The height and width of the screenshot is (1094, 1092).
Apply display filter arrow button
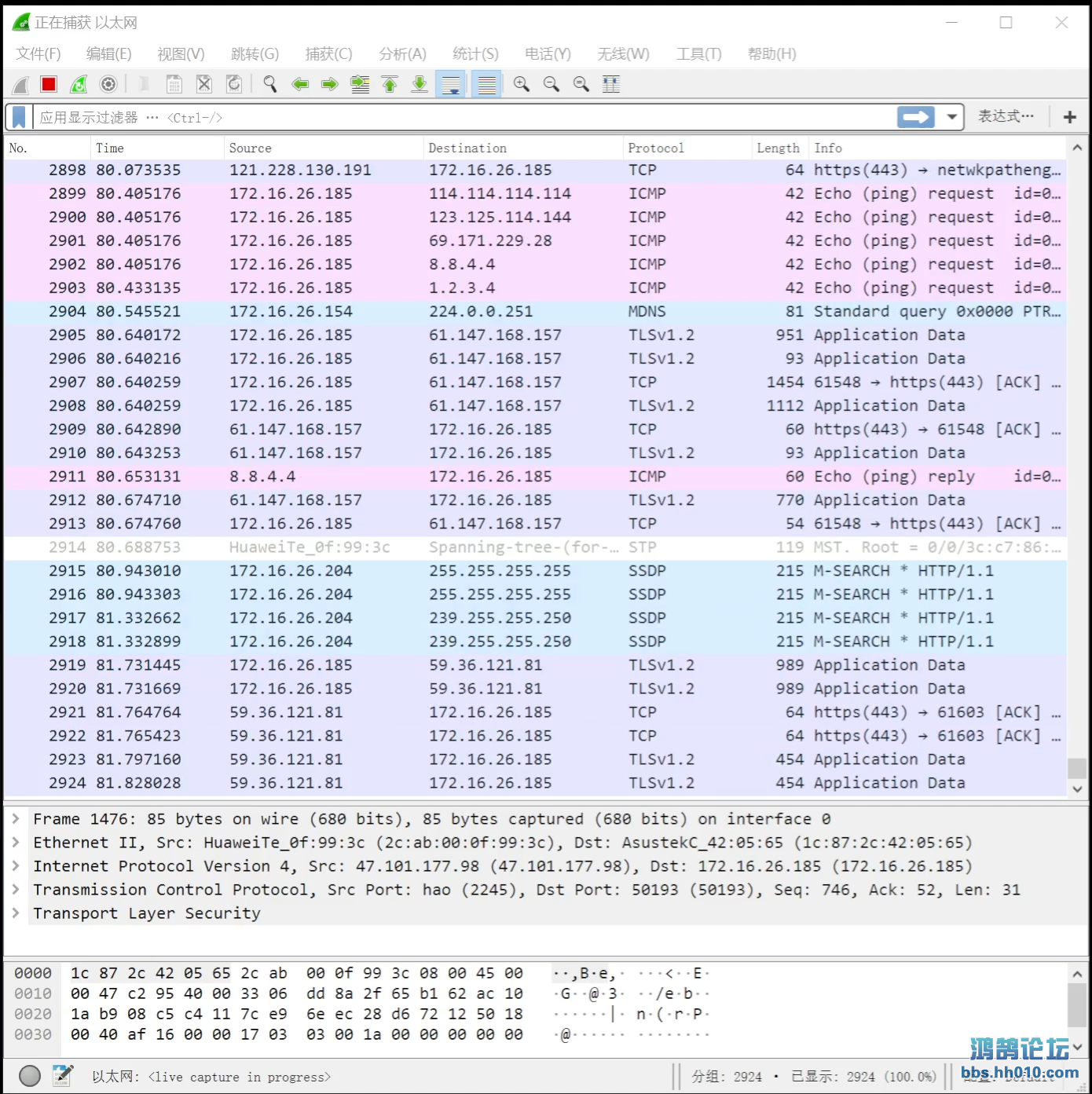pyautogui.click(x=916, y=117)
